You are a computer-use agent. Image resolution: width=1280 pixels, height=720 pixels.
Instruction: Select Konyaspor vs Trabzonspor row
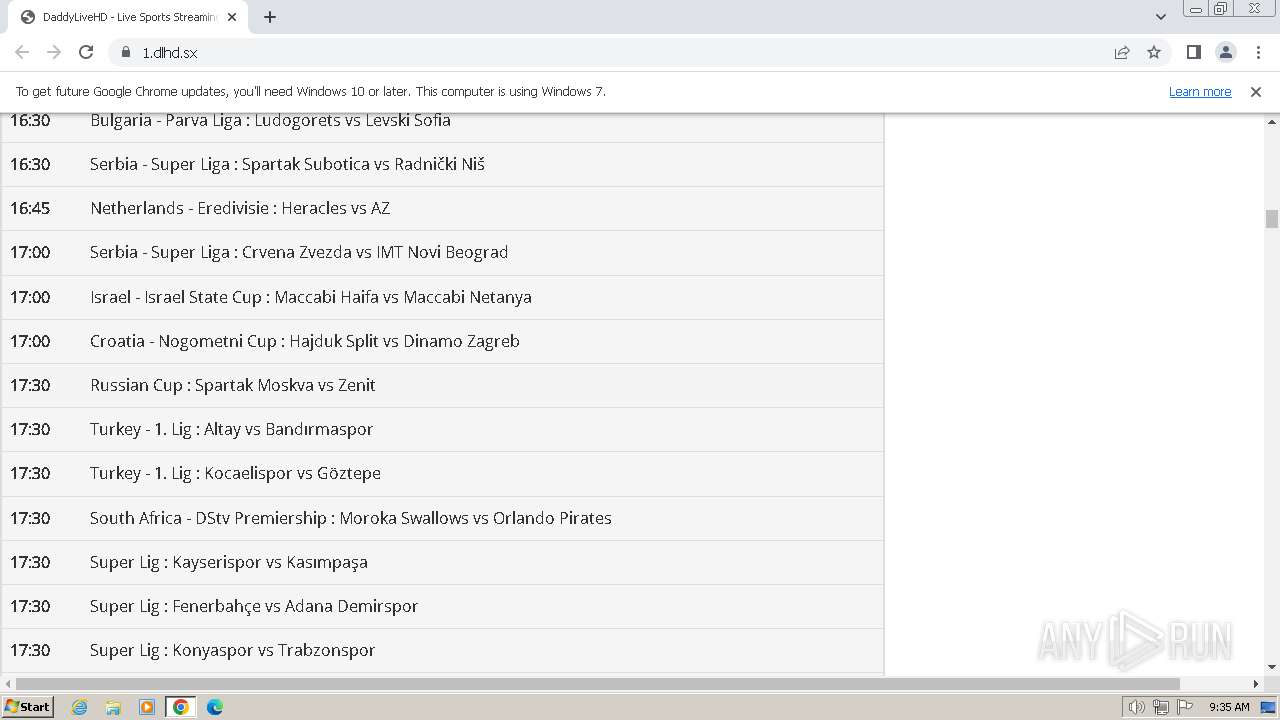coord(443,650)
